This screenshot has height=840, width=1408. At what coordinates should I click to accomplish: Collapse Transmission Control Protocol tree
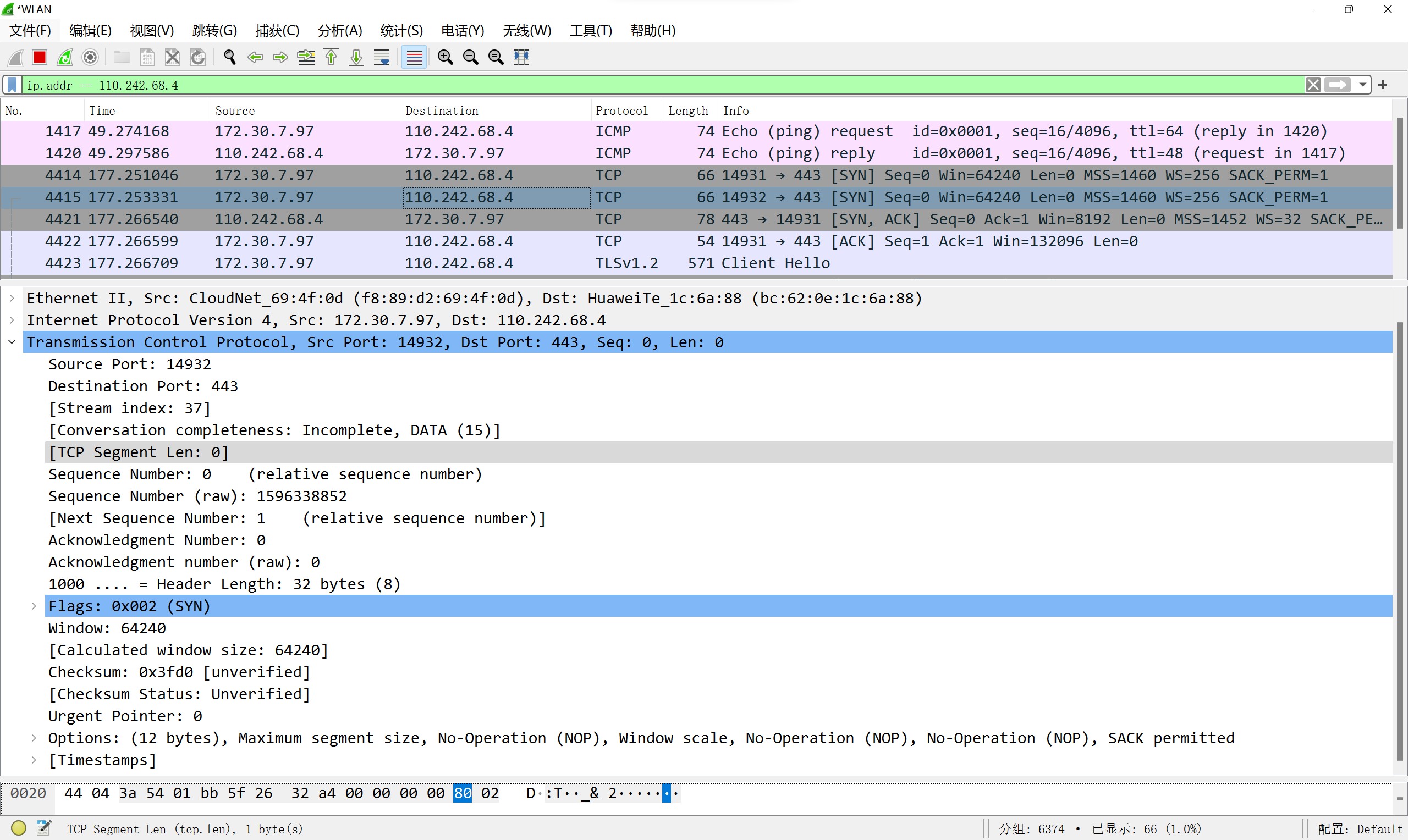[x=12, y=342]
